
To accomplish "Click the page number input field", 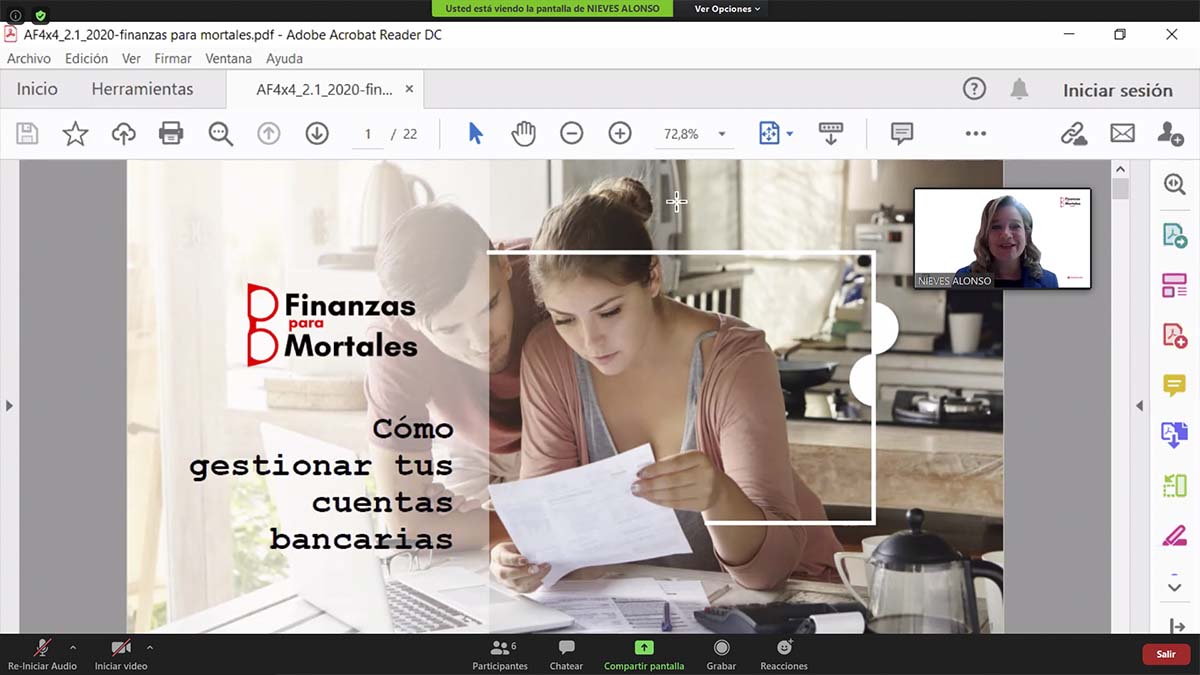I will (x=368, y=134).
